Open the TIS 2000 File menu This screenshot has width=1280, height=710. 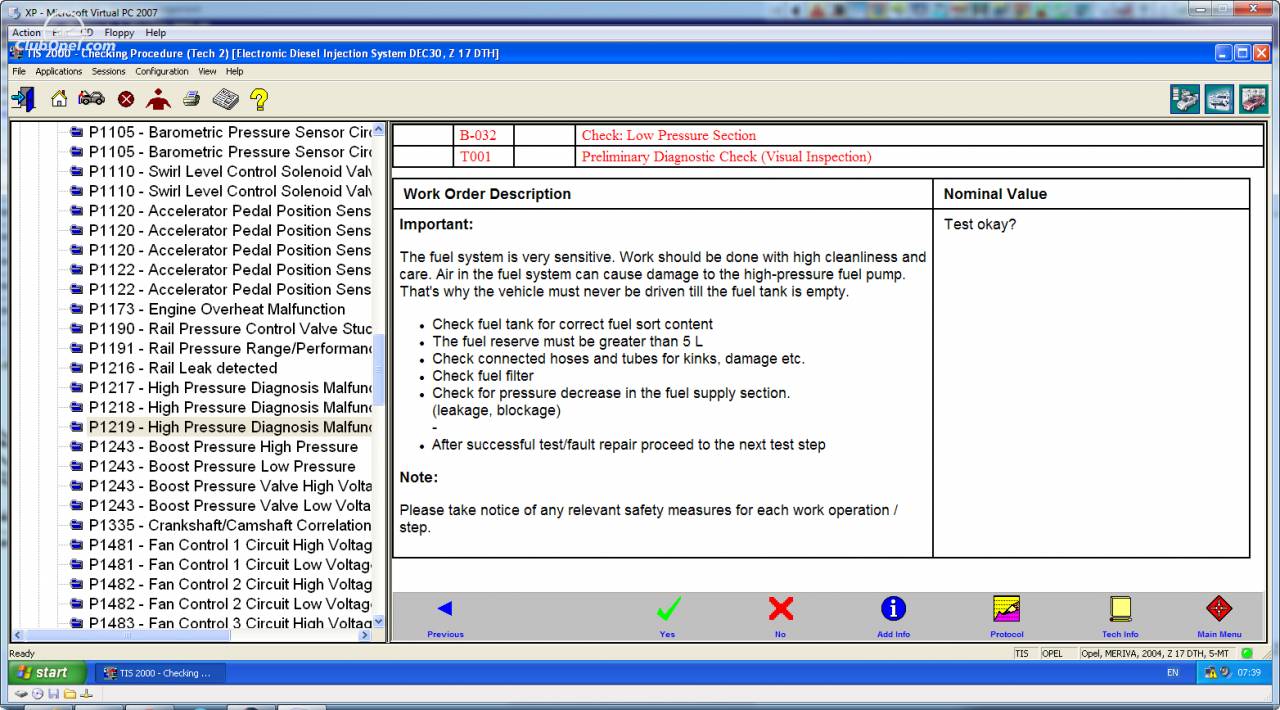coord(19,72)
